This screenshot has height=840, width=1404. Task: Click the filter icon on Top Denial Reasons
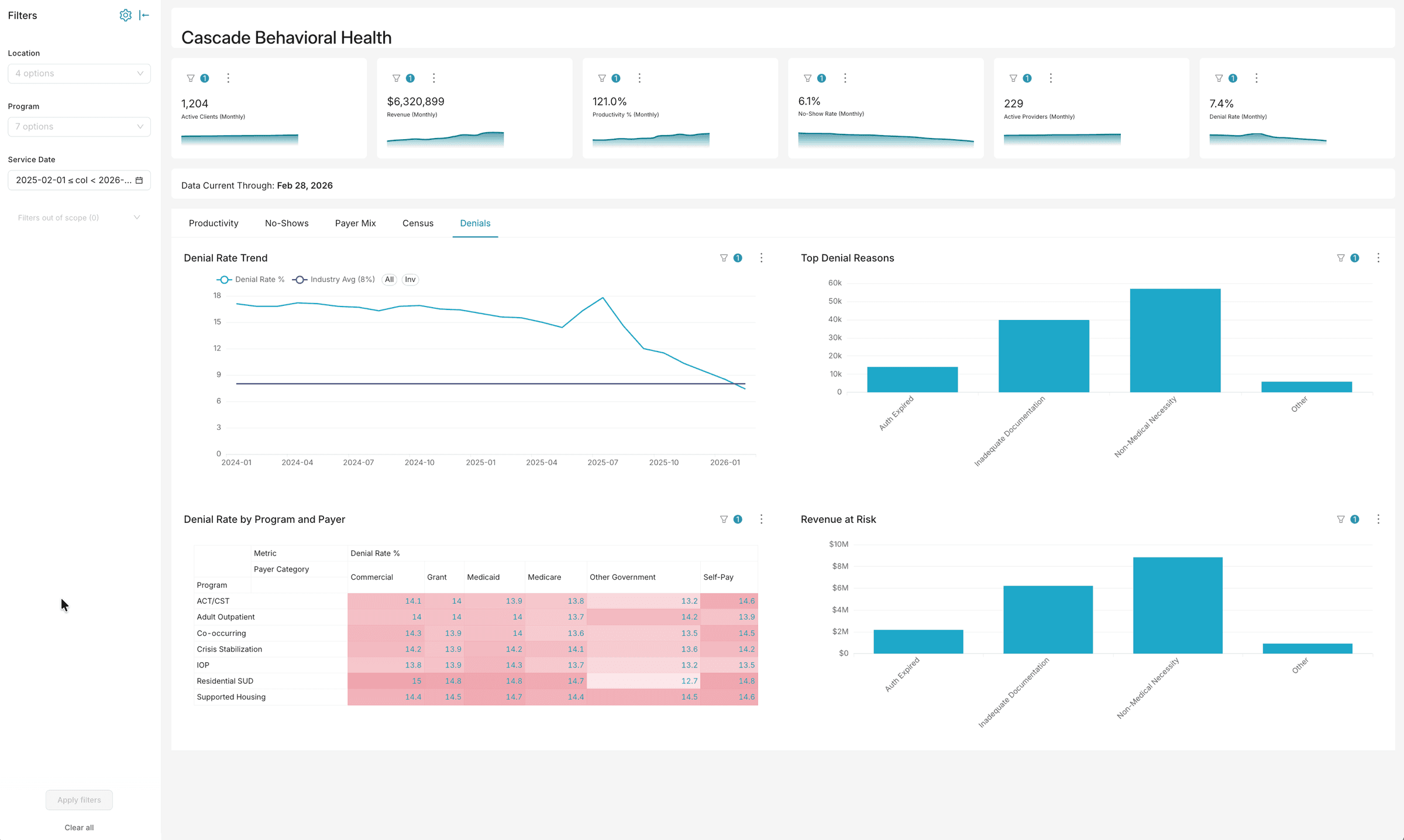(1340, 258)
